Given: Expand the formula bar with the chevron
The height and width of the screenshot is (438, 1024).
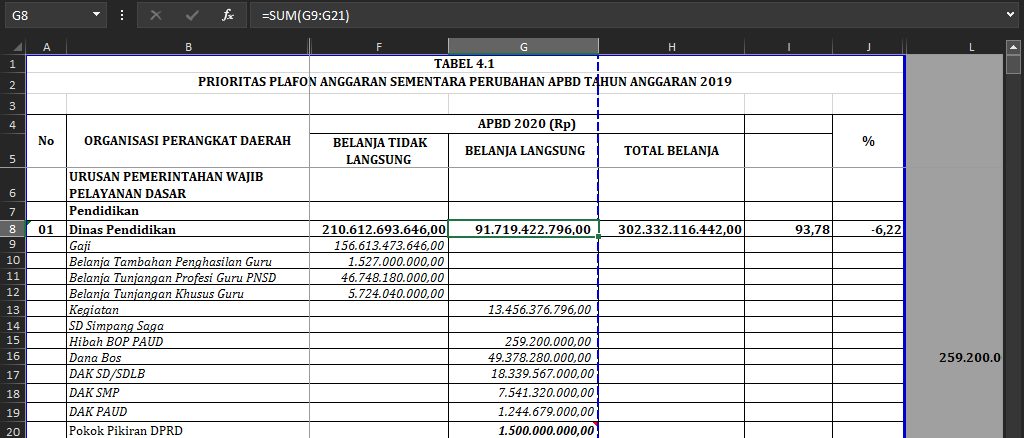Looking at the screenshot, I should click(x=1011, y=15).
